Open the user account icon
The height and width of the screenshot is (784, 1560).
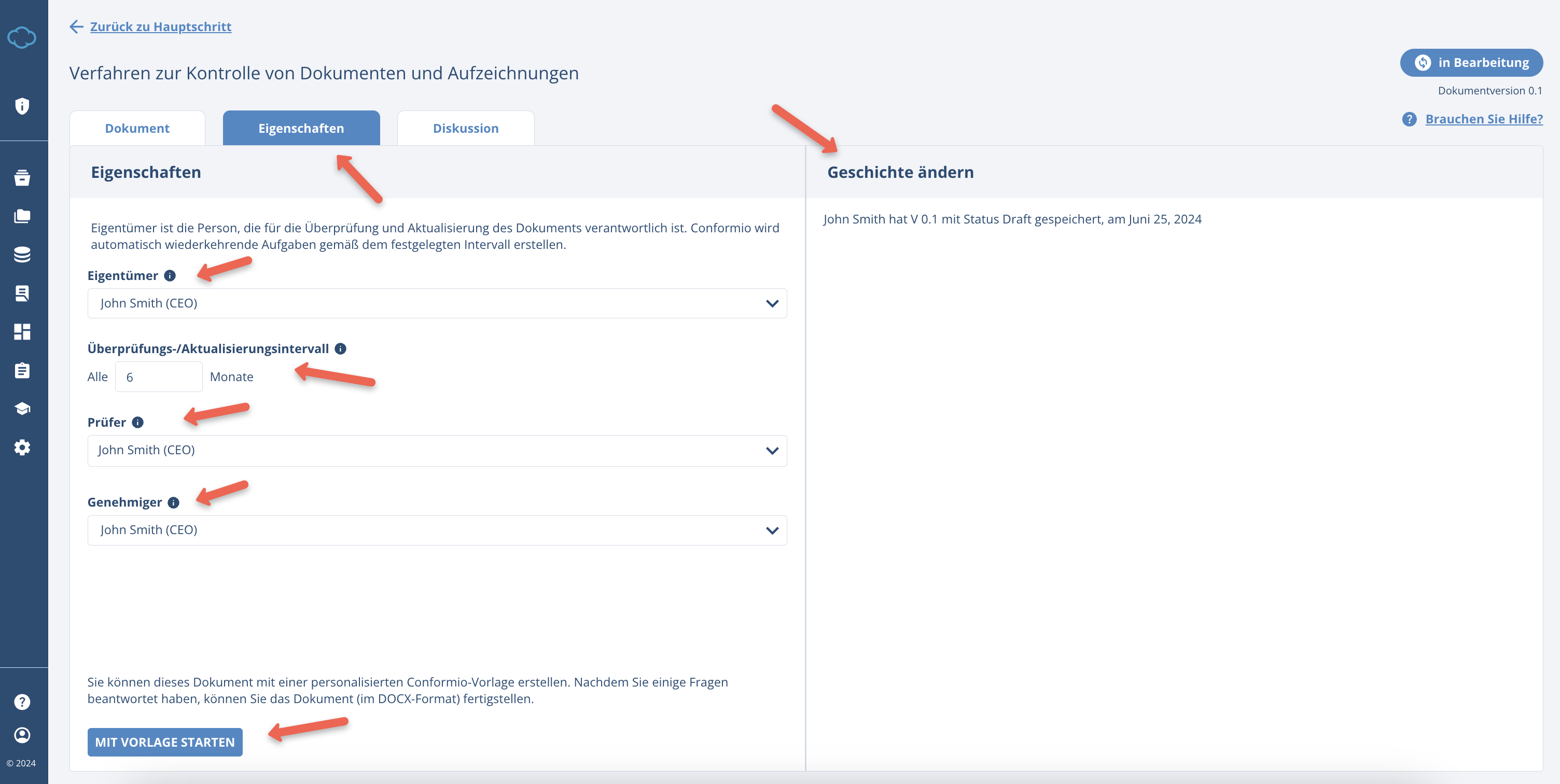pyautogui.click(x=22, y=734)
